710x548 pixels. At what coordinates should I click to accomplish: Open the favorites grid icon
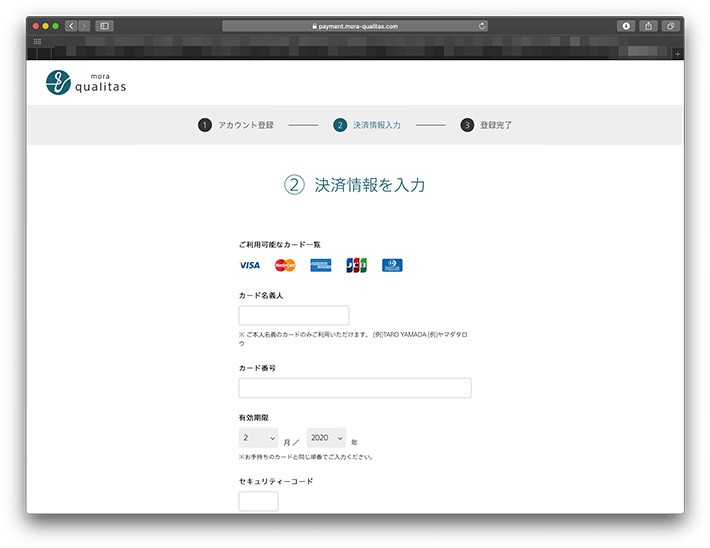[38, 41]
